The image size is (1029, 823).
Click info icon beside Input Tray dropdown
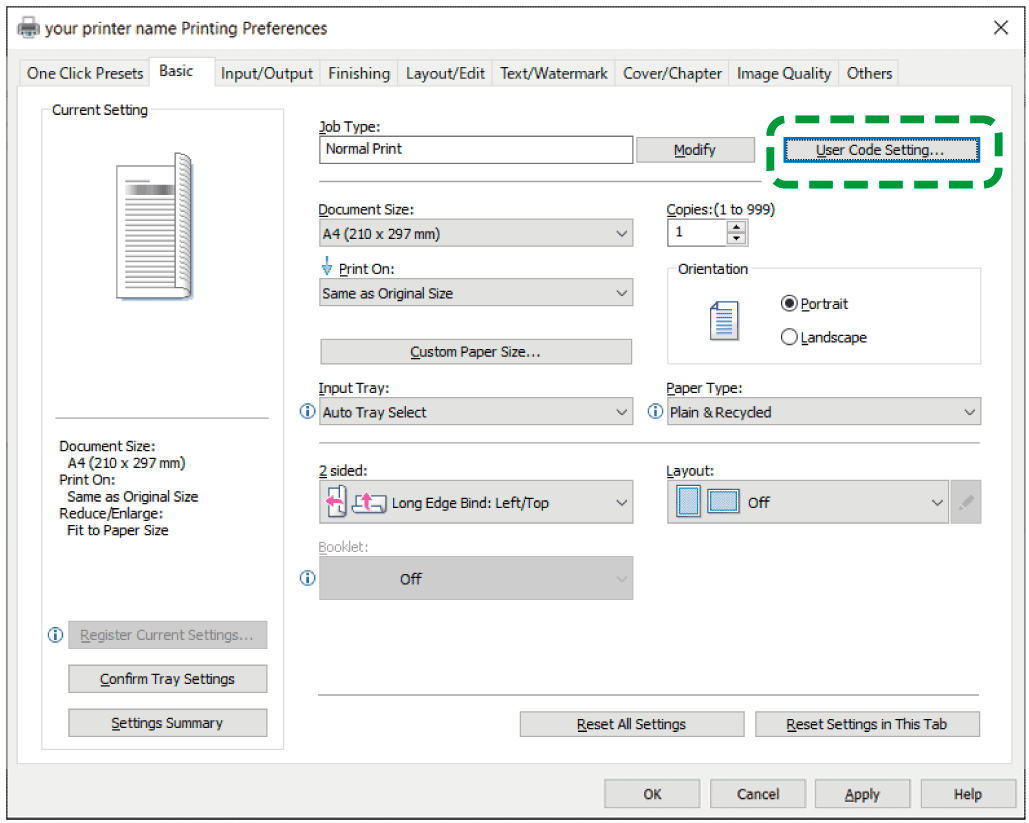coord(307,412)
